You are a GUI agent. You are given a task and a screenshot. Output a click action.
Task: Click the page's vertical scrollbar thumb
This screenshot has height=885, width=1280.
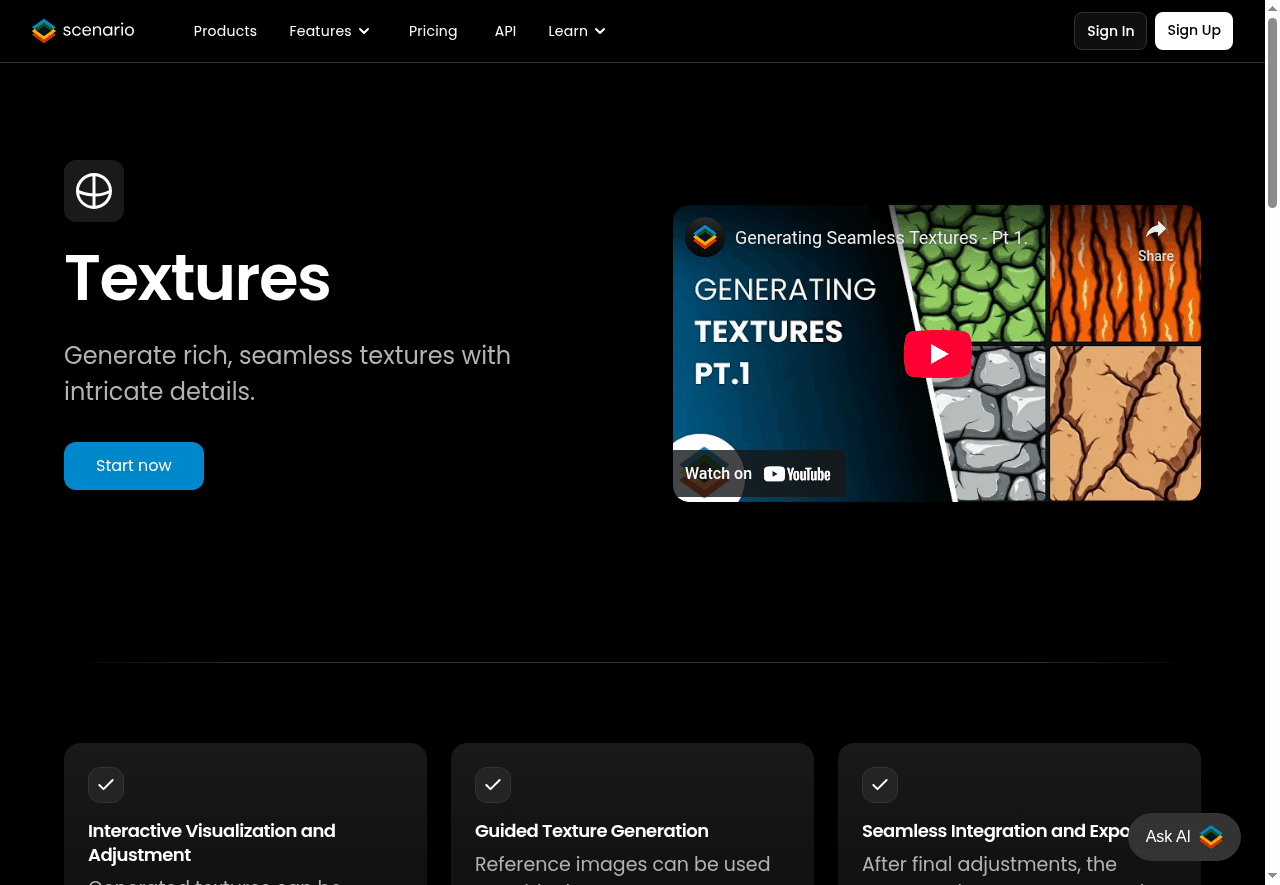click(1272, 110)
